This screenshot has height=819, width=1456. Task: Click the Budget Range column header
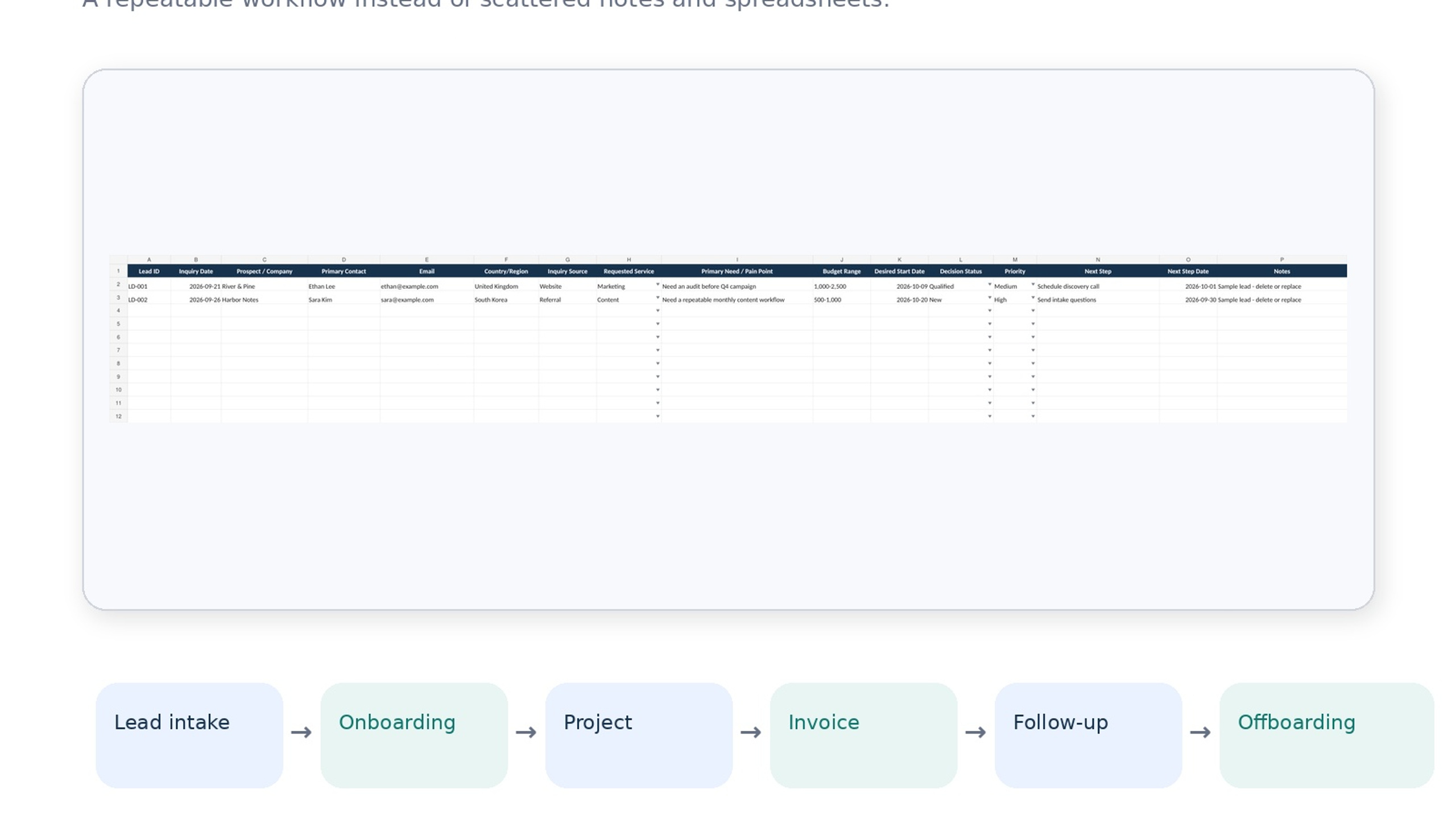(x=842, y=271)
